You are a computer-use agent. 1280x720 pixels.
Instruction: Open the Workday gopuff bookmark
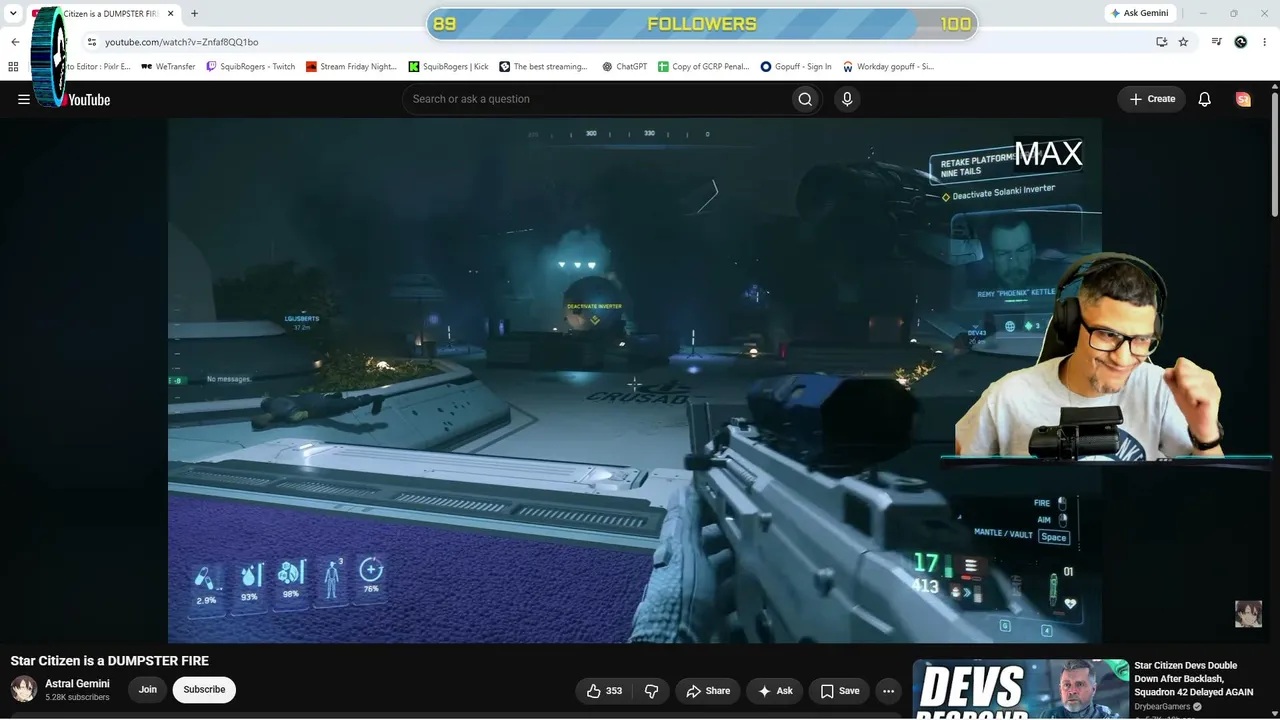click(888, 67)
